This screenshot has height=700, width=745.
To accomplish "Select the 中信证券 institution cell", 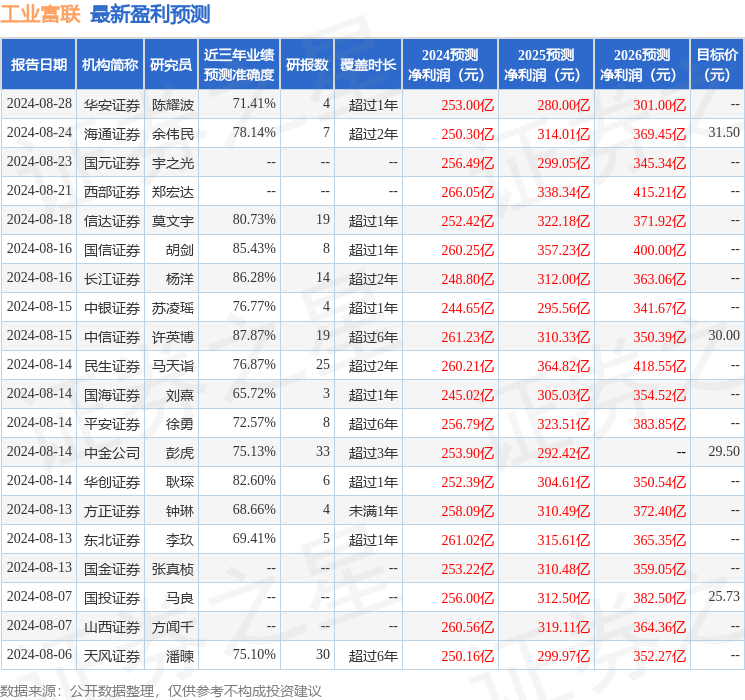I will point(112,337).
